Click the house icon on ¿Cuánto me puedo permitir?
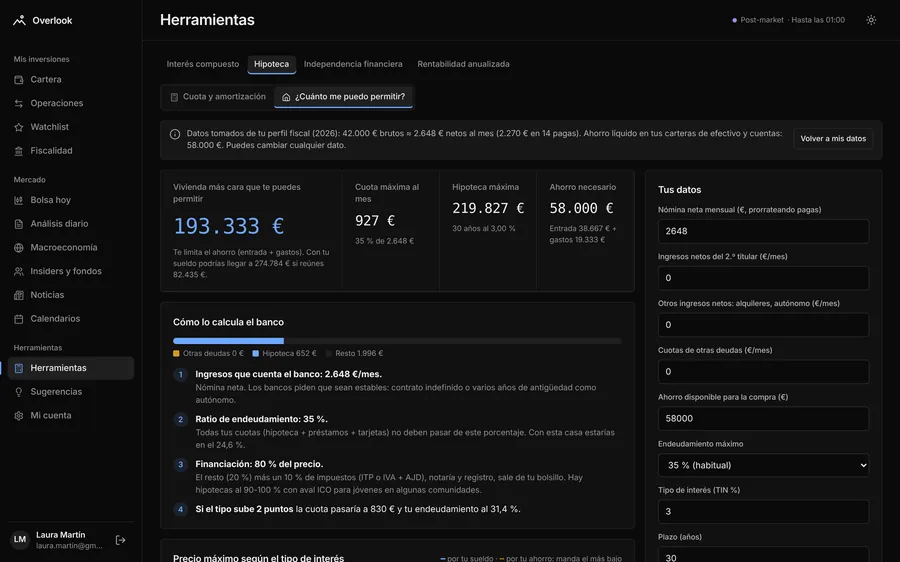The height and width of the screenshot is (562, 900). pos(286,97)
